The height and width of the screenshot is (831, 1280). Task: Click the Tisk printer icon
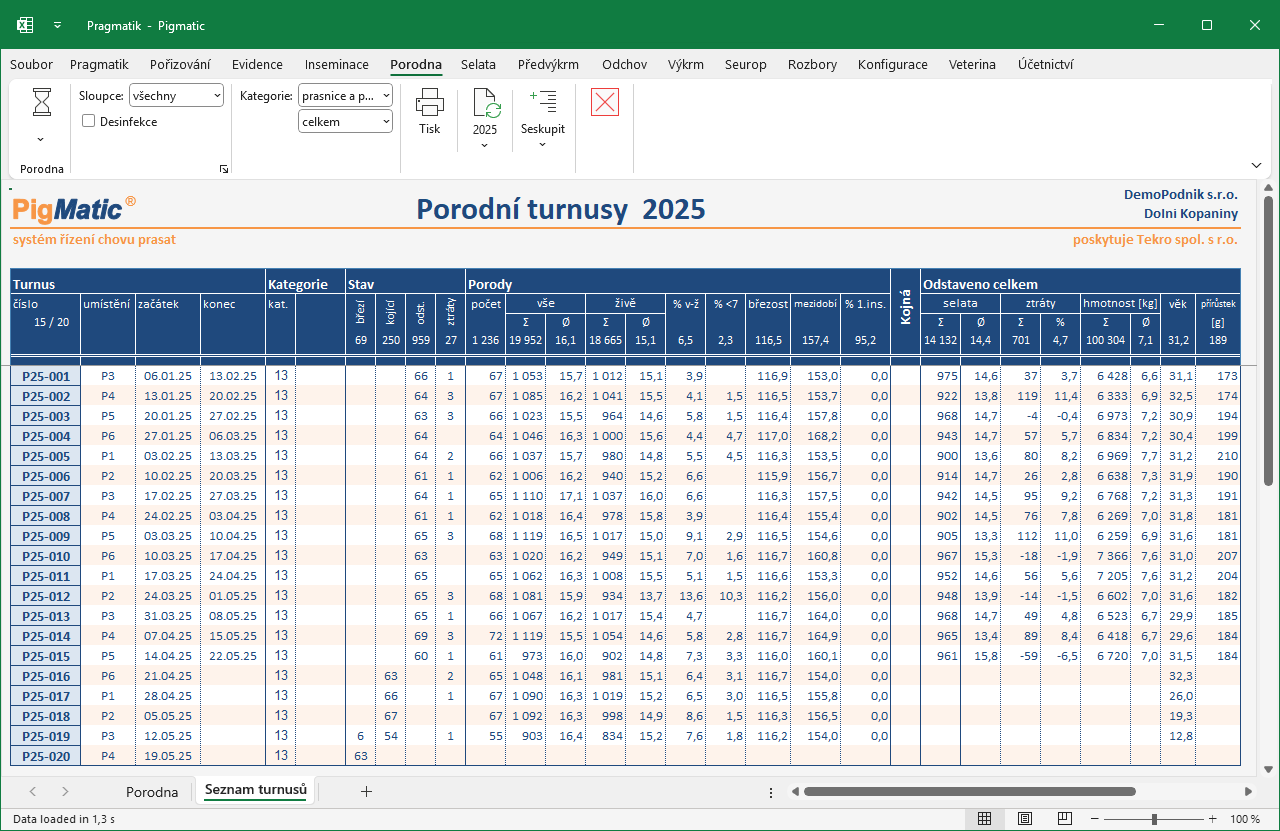coord(430,102)
